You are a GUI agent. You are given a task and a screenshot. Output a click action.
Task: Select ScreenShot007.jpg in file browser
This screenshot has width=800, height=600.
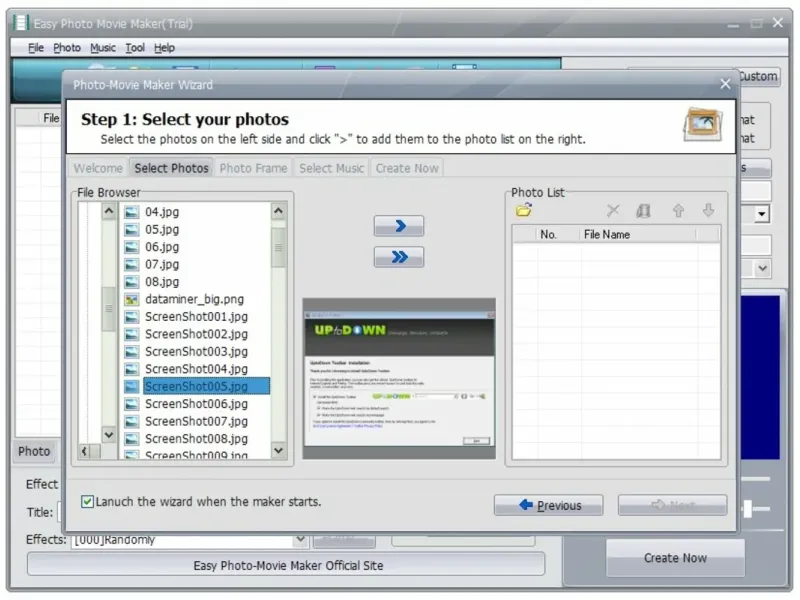coord(196,421)
